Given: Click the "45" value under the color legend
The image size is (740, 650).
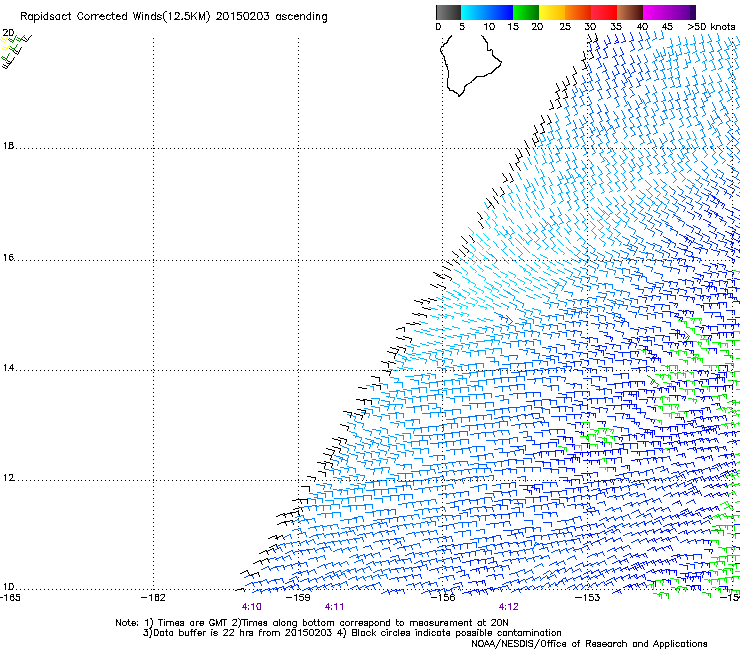Looking at the screenshot, I should tap(667, 27).
